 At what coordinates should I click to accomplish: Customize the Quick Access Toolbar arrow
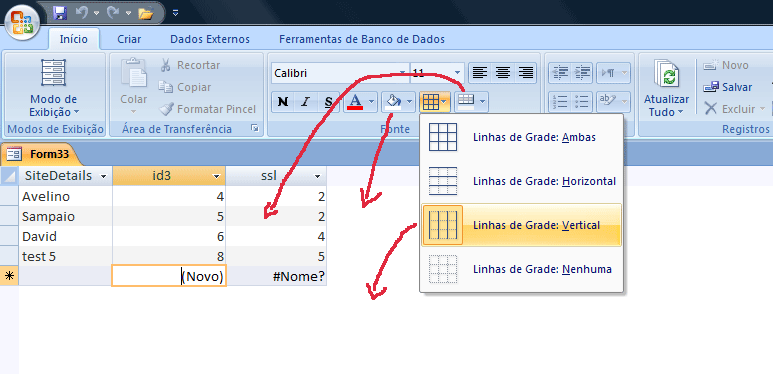(x=176, y=13)
